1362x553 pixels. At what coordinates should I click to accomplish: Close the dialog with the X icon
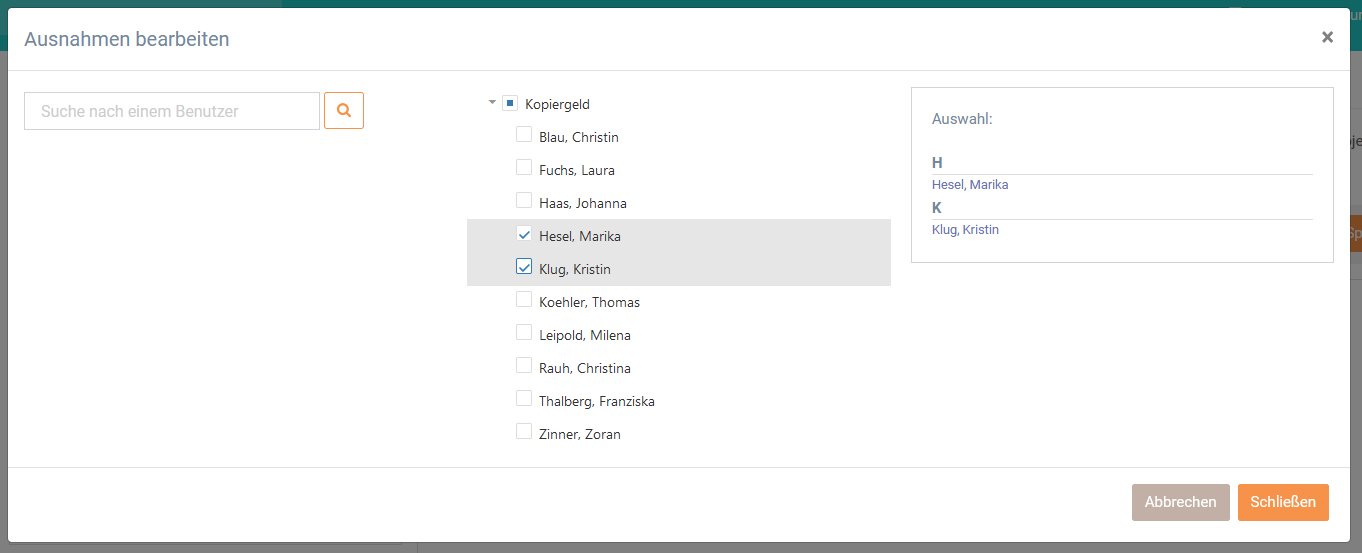1327,37
